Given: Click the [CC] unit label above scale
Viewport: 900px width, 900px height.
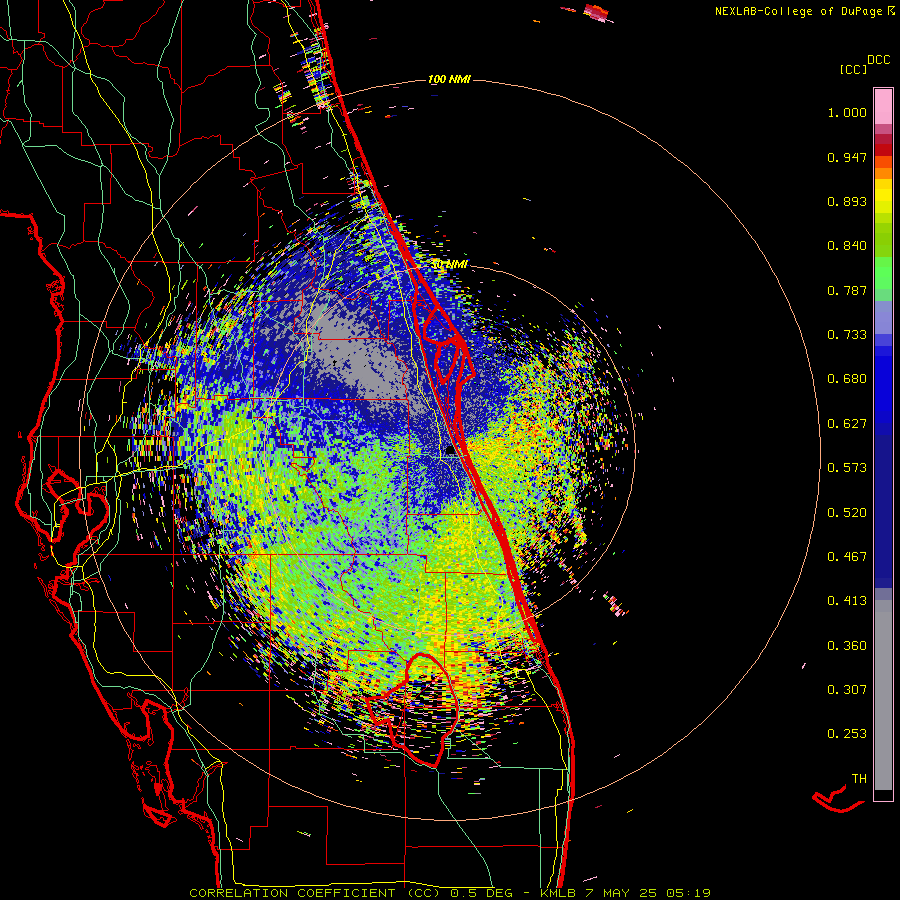Looking at the screenshot, I should click(853, 69).
